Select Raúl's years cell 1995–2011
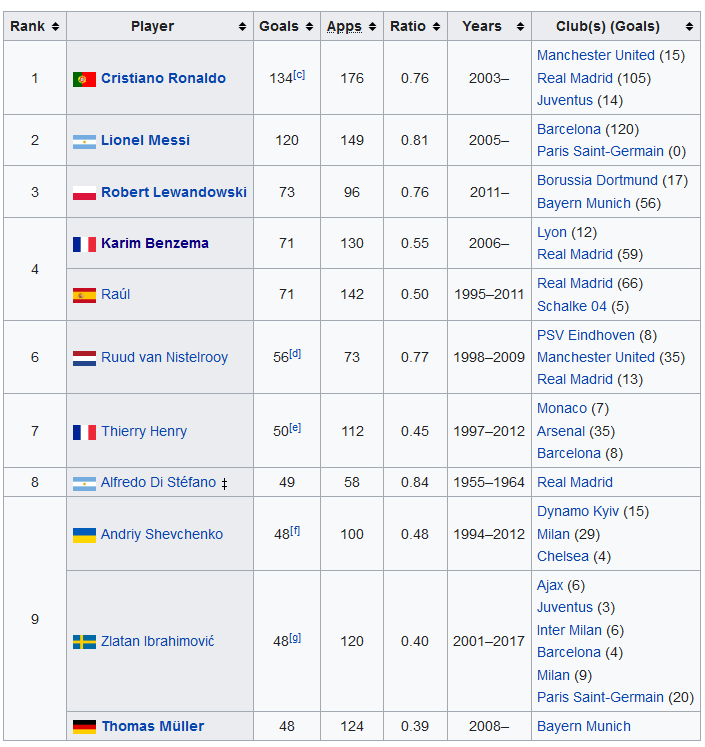Image resolution: width=705 pixels, height=747 pixels. (x=489, y=294)
